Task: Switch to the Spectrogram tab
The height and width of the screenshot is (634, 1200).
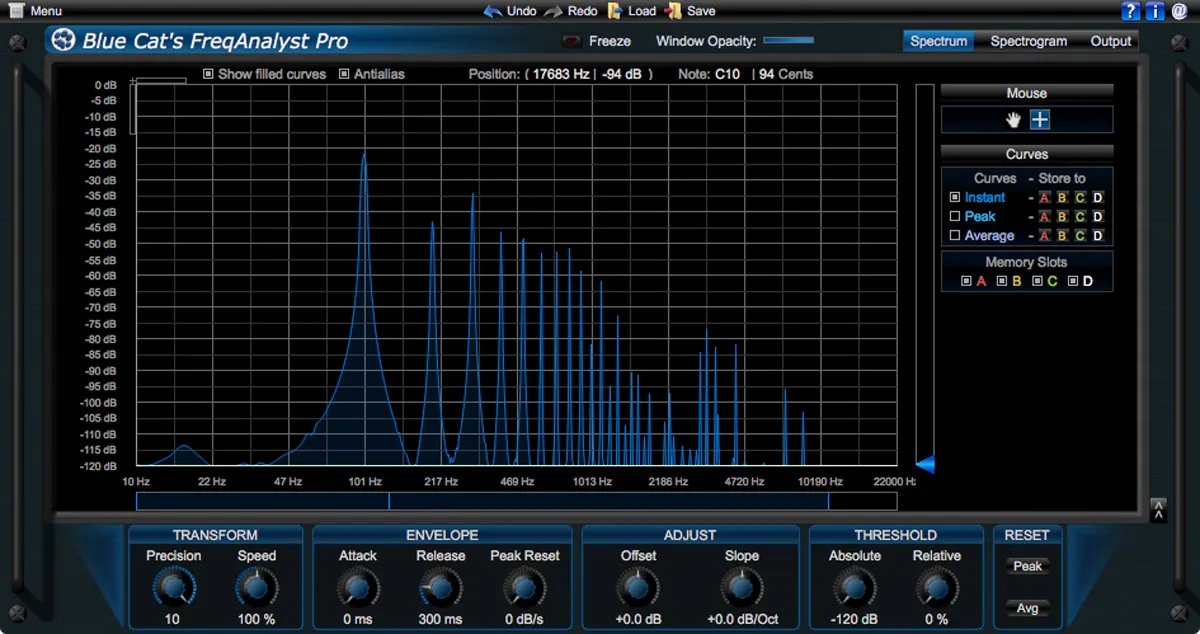Action: tap(1029, 41)
